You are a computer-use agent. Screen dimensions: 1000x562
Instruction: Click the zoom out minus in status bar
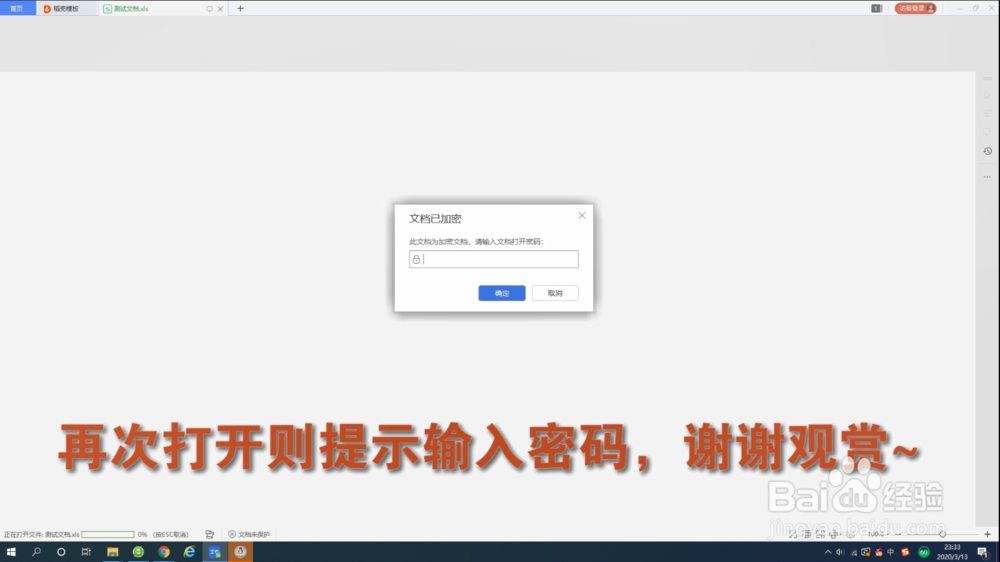click(899, 535)
